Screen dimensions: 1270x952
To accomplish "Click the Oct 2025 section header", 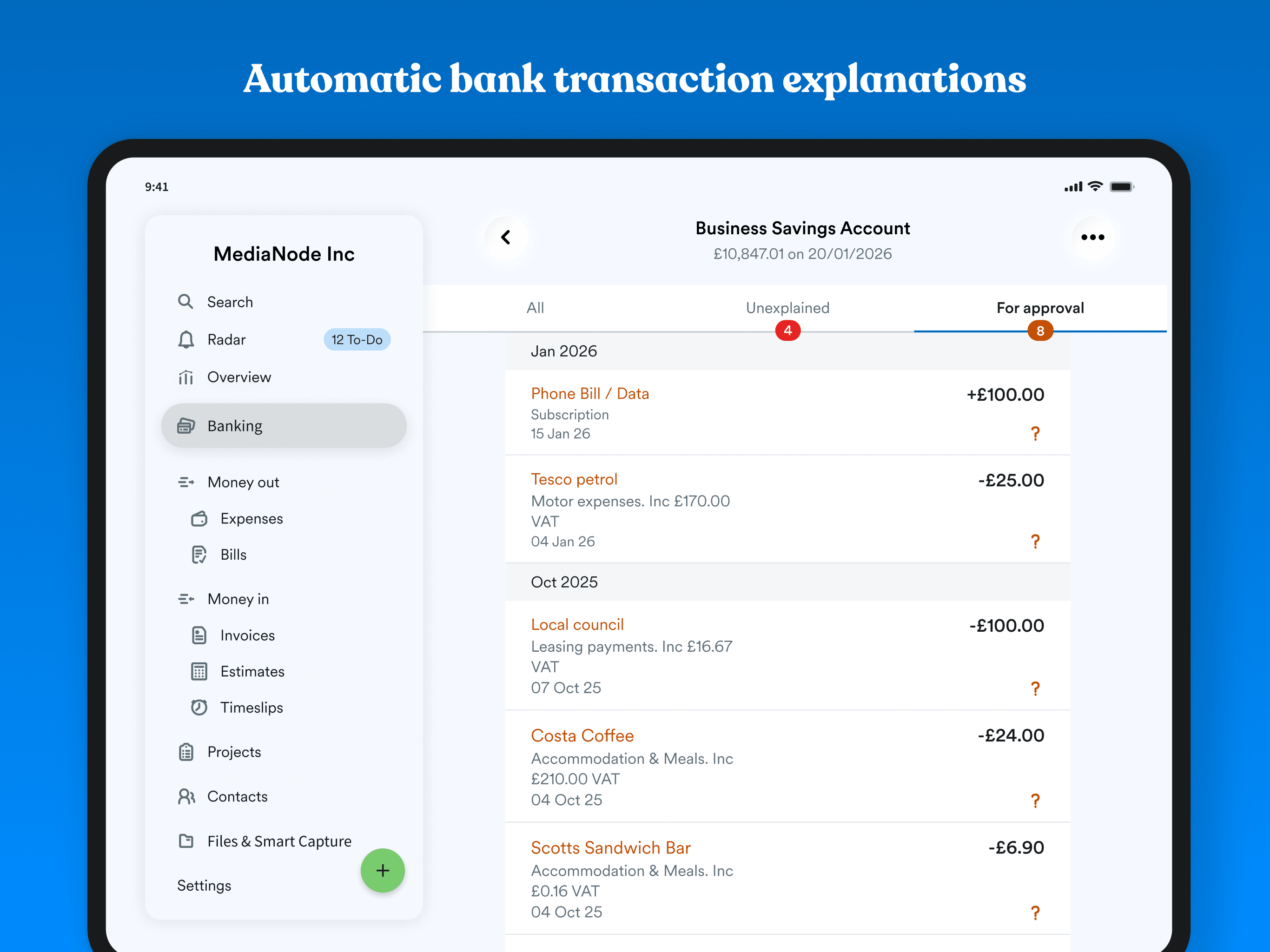I will click(787, 582).
